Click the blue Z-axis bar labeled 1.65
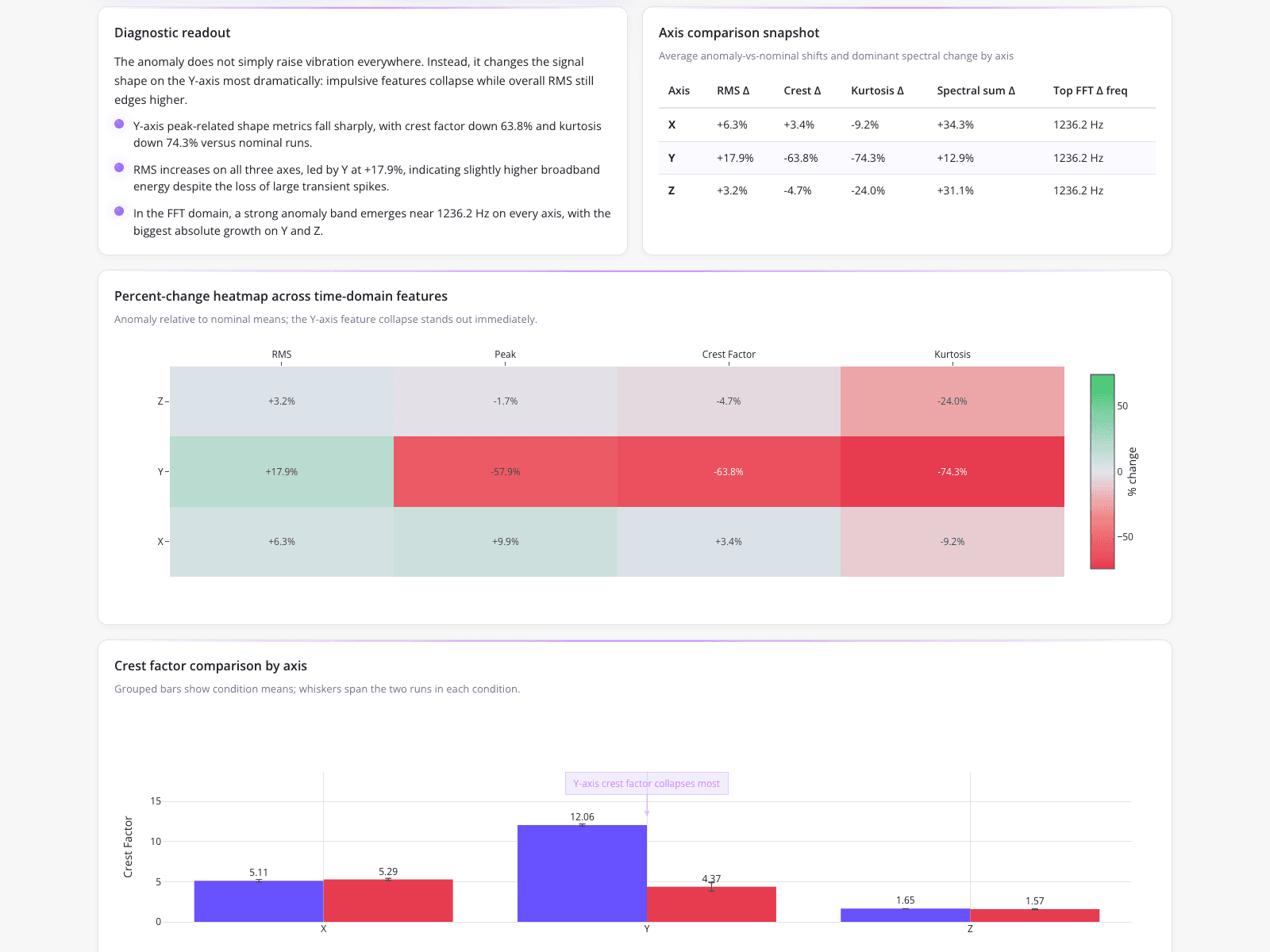The height and width of the screenshot is (952, 1270). coord(906,916)
